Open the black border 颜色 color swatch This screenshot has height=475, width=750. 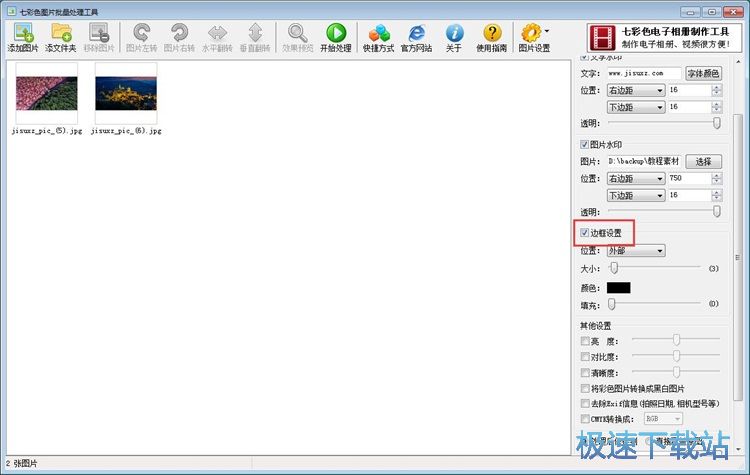pyautogui.click(x=618, y=288)
